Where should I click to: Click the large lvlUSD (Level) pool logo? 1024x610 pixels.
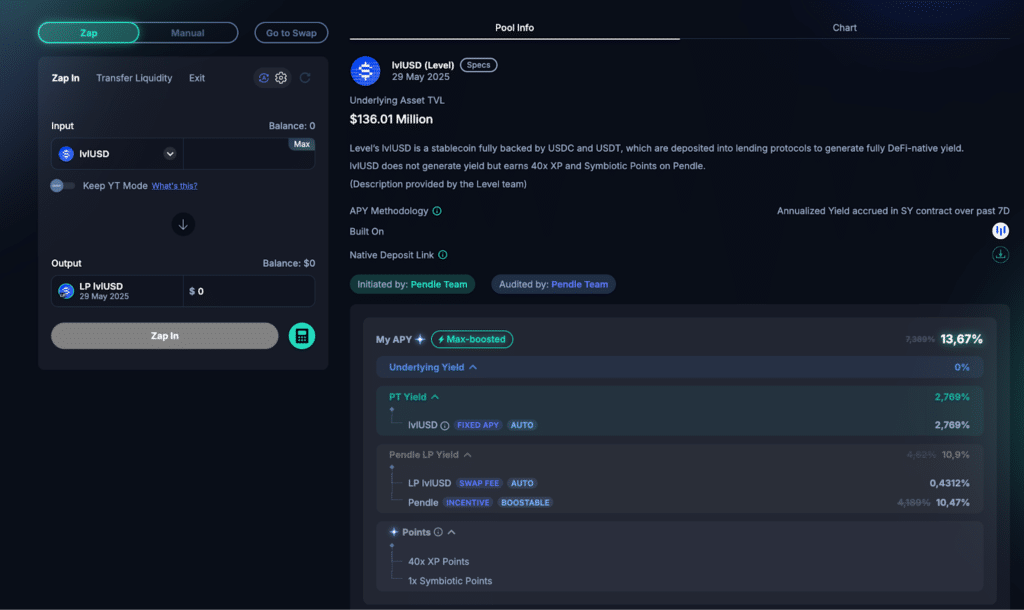click(365, 71)
